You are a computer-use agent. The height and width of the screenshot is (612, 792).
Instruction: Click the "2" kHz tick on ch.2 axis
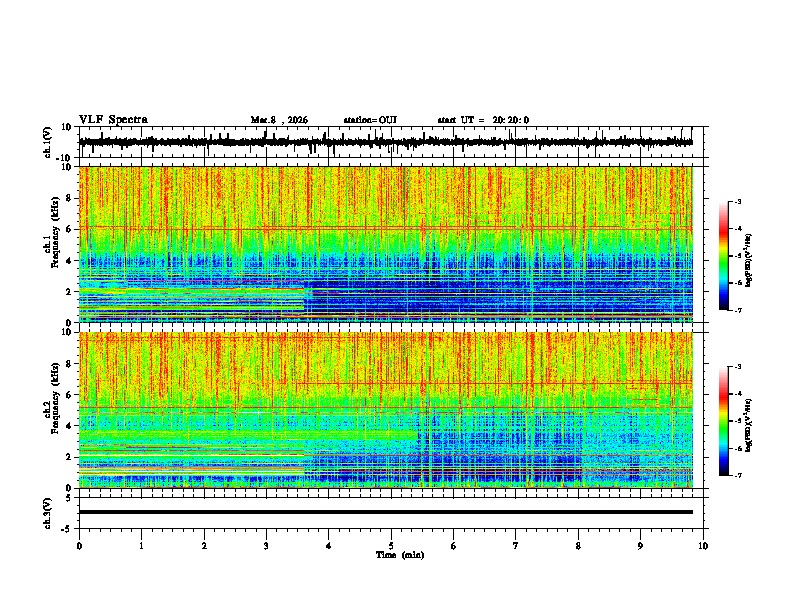click(70, 457)
